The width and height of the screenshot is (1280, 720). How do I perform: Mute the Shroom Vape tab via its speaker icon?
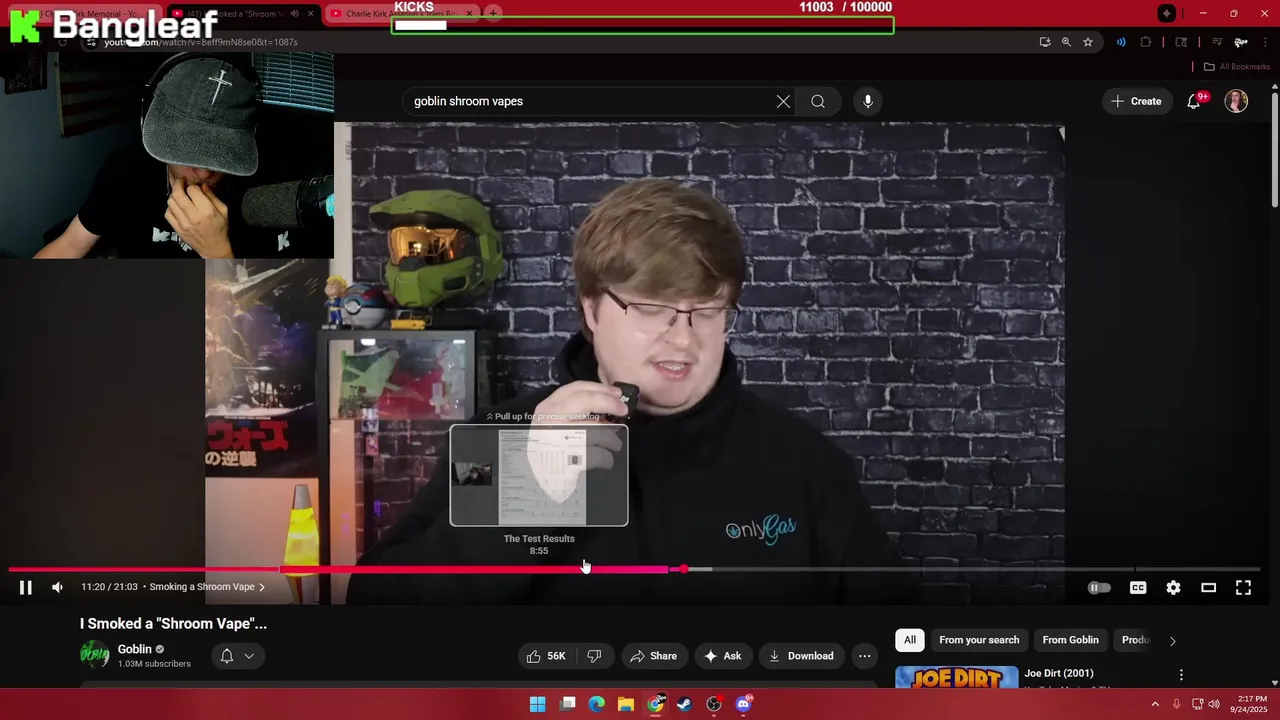coord(294,13)
